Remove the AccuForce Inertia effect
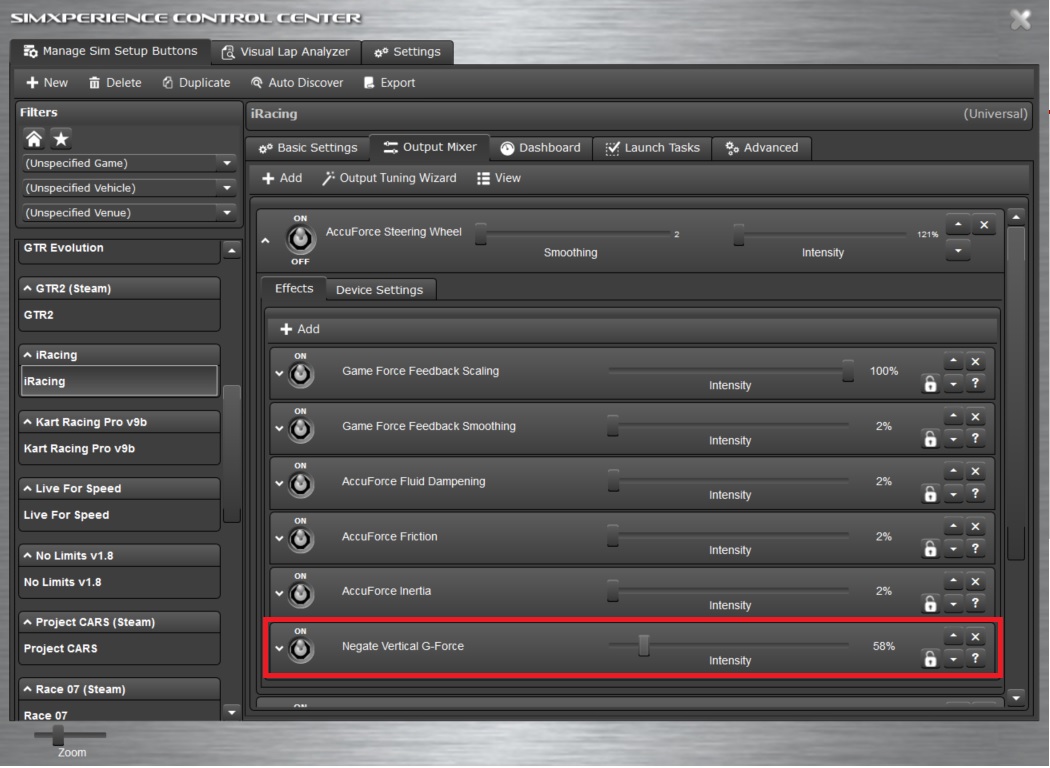 click(976, 582)
